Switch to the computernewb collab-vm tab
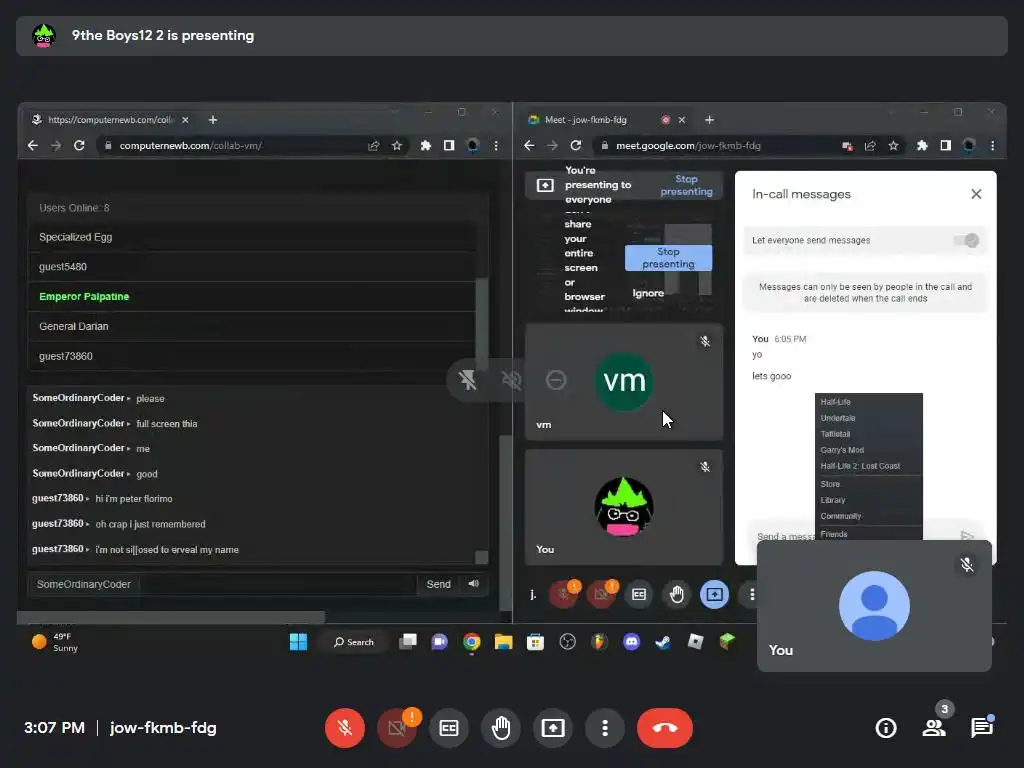The height and width of the screenshot is (768, 1024). 109,120
